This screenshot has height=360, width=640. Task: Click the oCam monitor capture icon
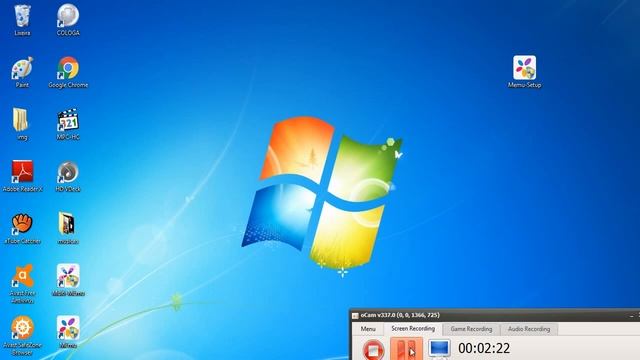tap(439, 349)
